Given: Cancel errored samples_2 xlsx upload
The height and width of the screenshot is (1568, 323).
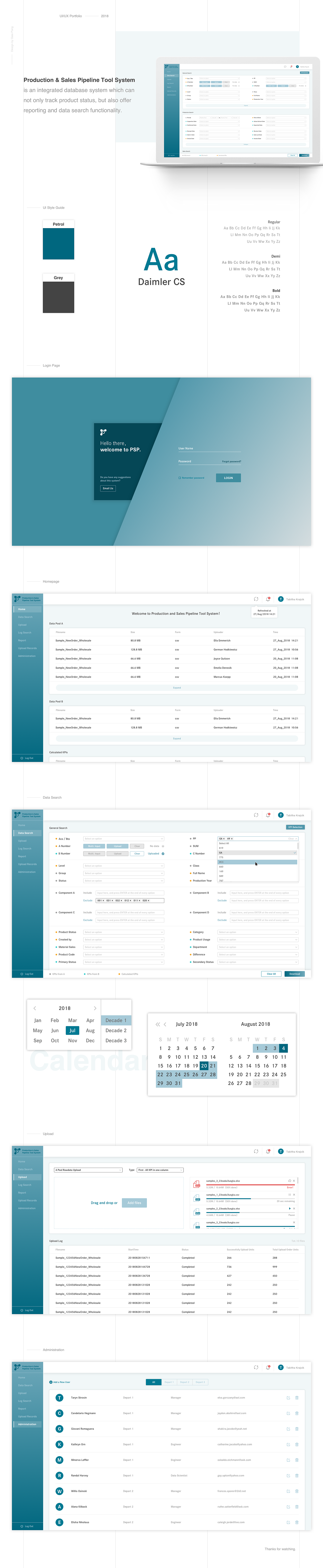Looking at the screenshot, I should tap(294, 1180).
